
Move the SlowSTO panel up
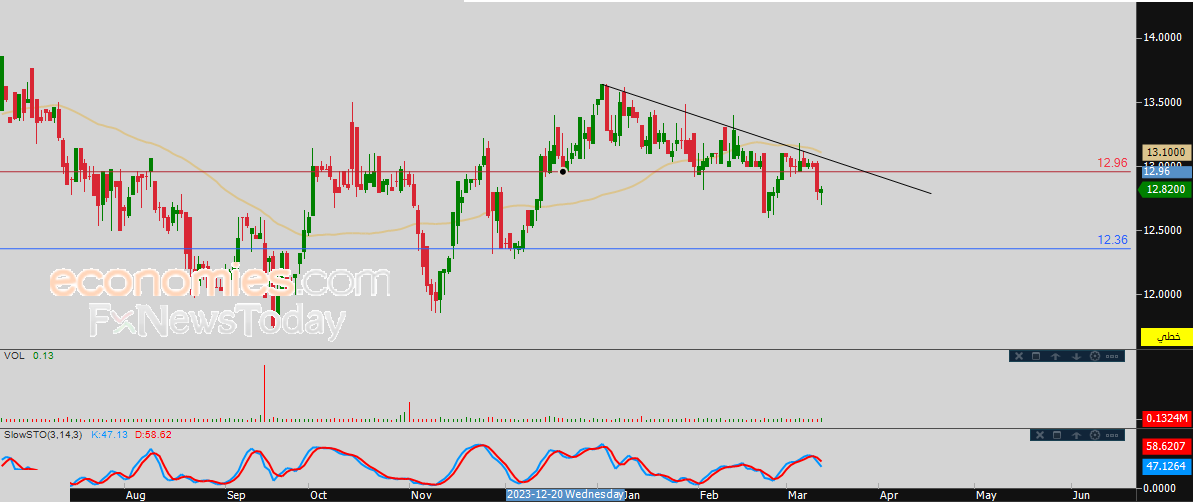(1077, 435)
